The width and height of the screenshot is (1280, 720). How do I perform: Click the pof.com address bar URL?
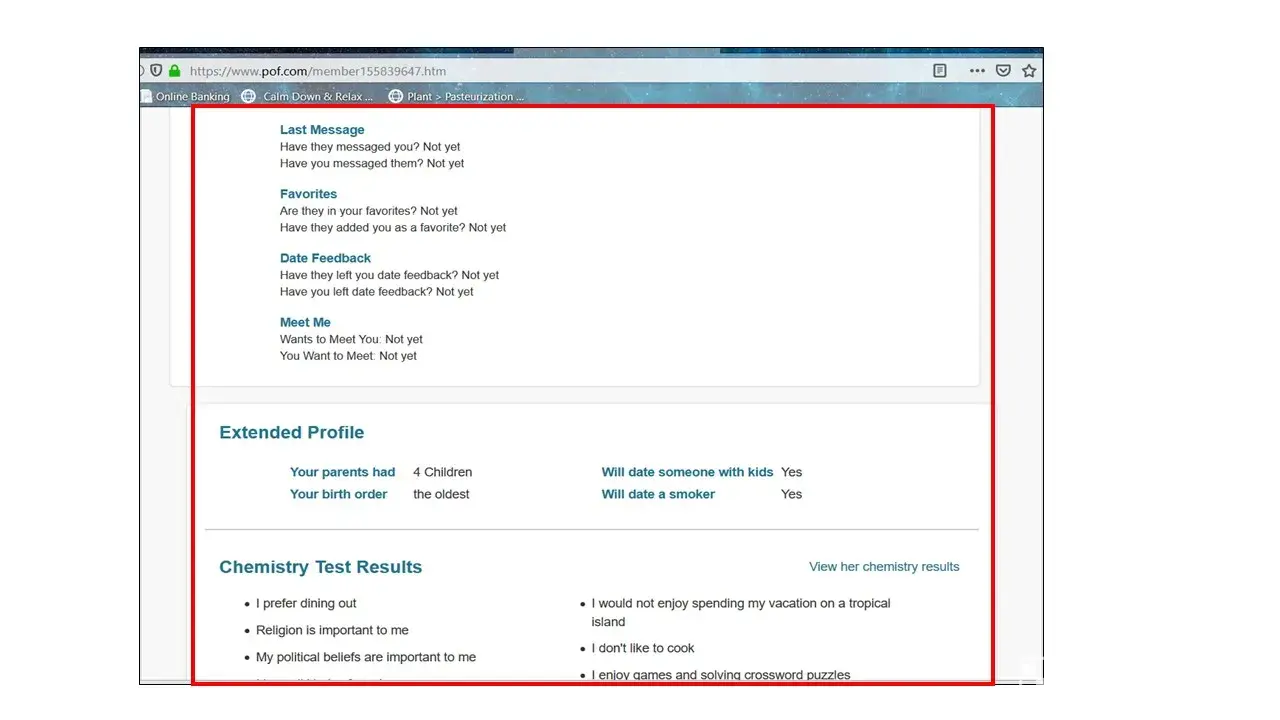[x=318, y=71]
